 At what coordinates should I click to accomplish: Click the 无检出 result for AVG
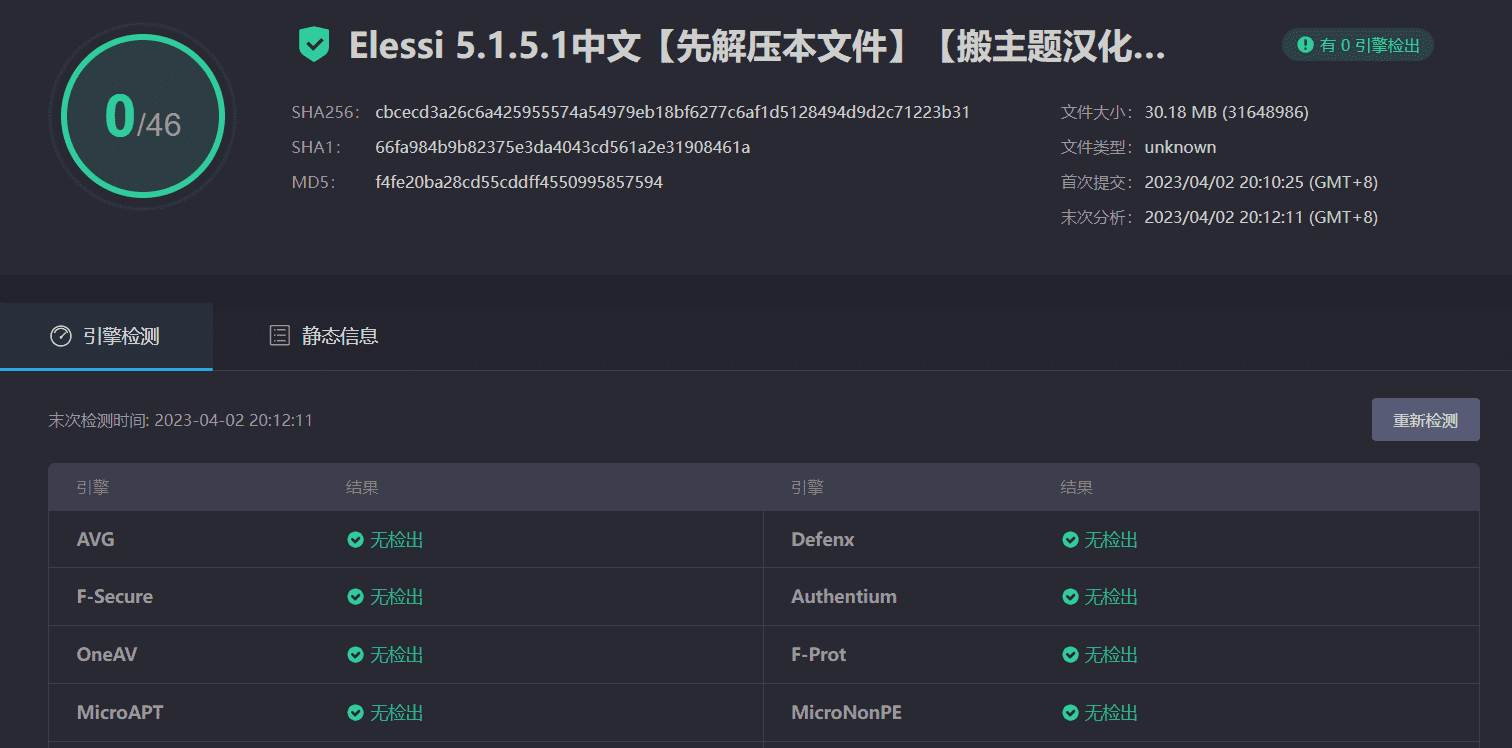397,540
